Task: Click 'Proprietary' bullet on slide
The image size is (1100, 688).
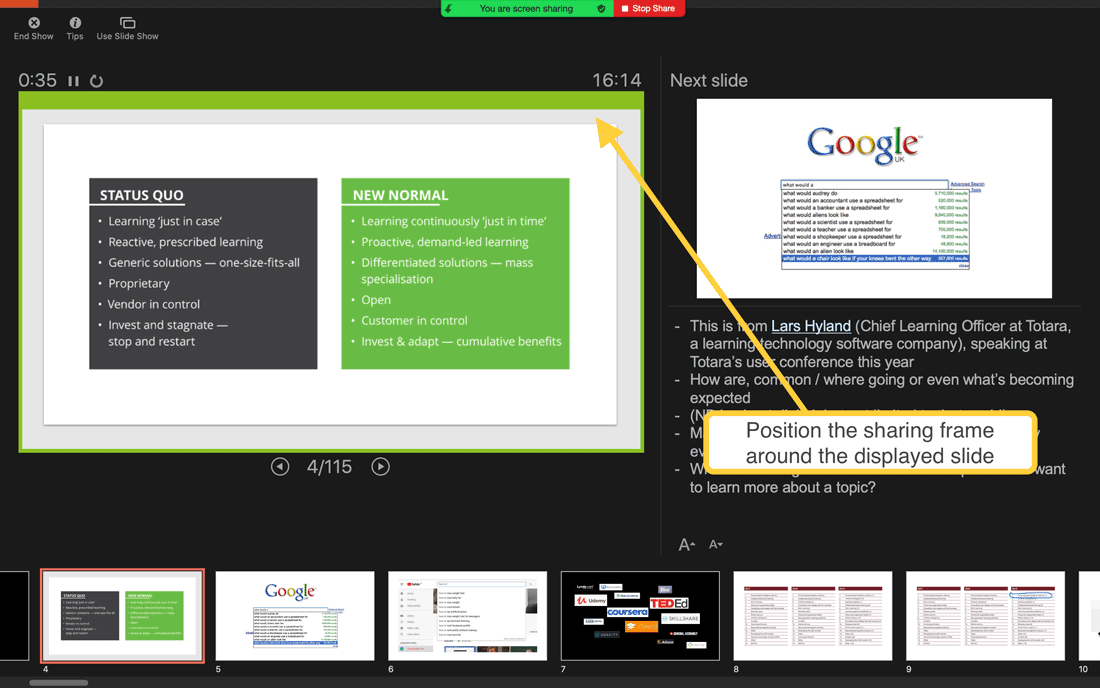Action: click(139, 283)
